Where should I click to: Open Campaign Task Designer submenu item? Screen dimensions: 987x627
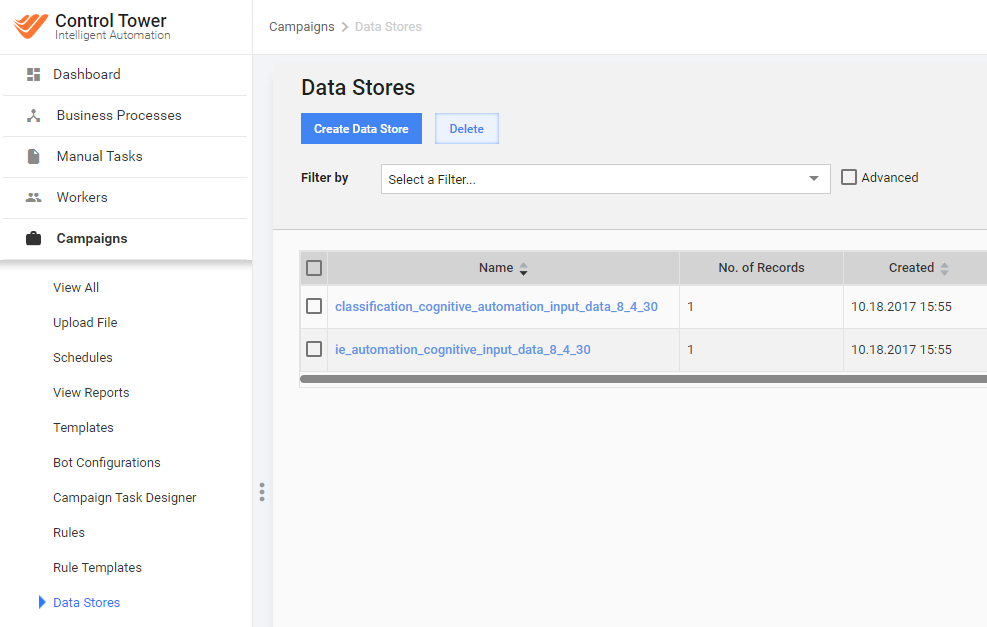(x=125, y=497)
